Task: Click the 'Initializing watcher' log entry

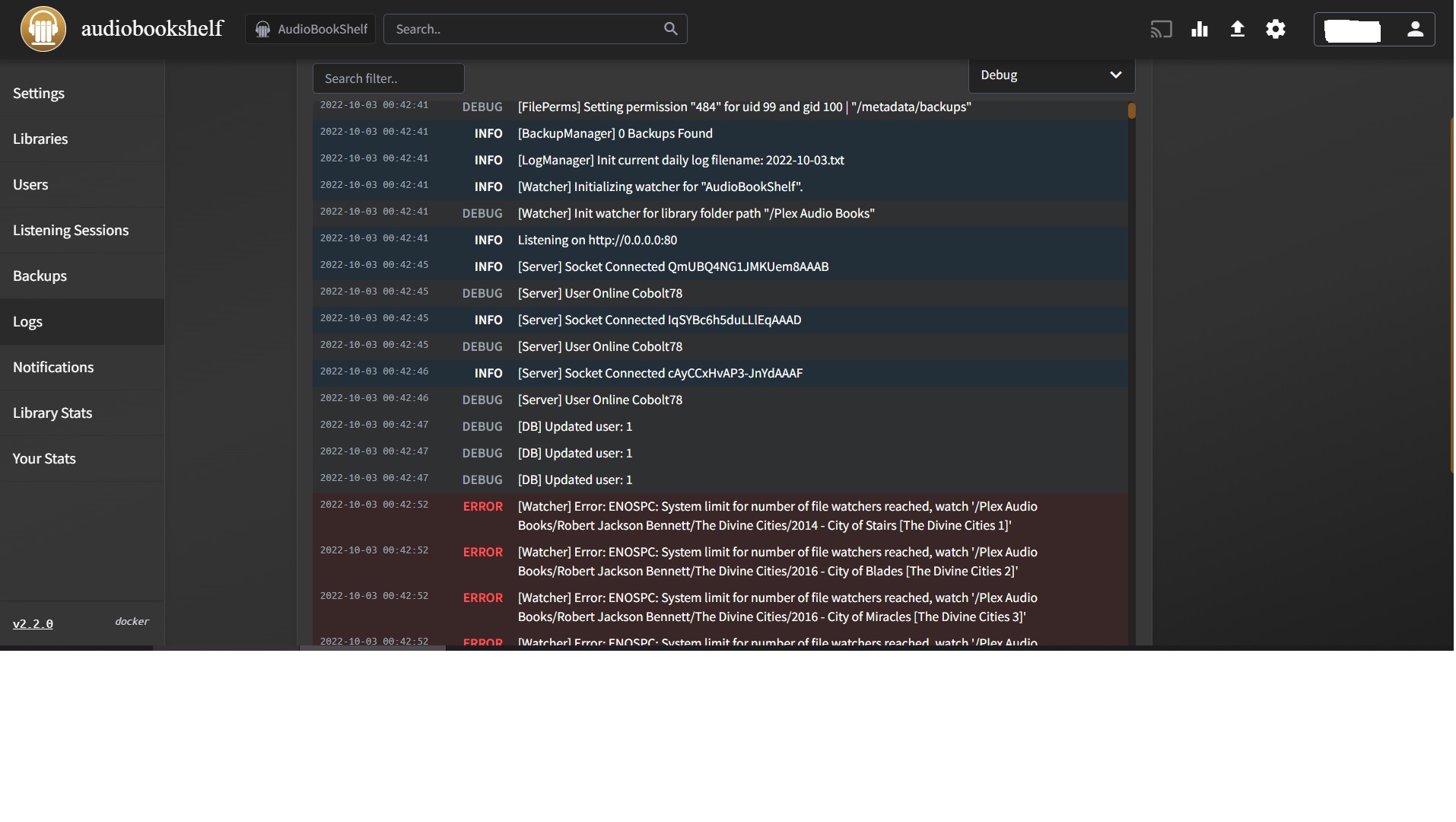Action: click(x=720, y=187)
